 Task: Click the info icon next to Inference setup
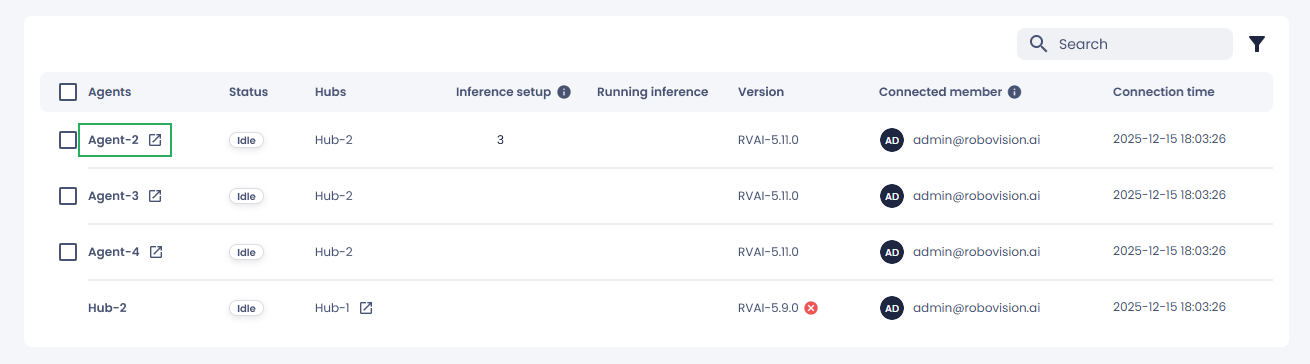[564, 92]
